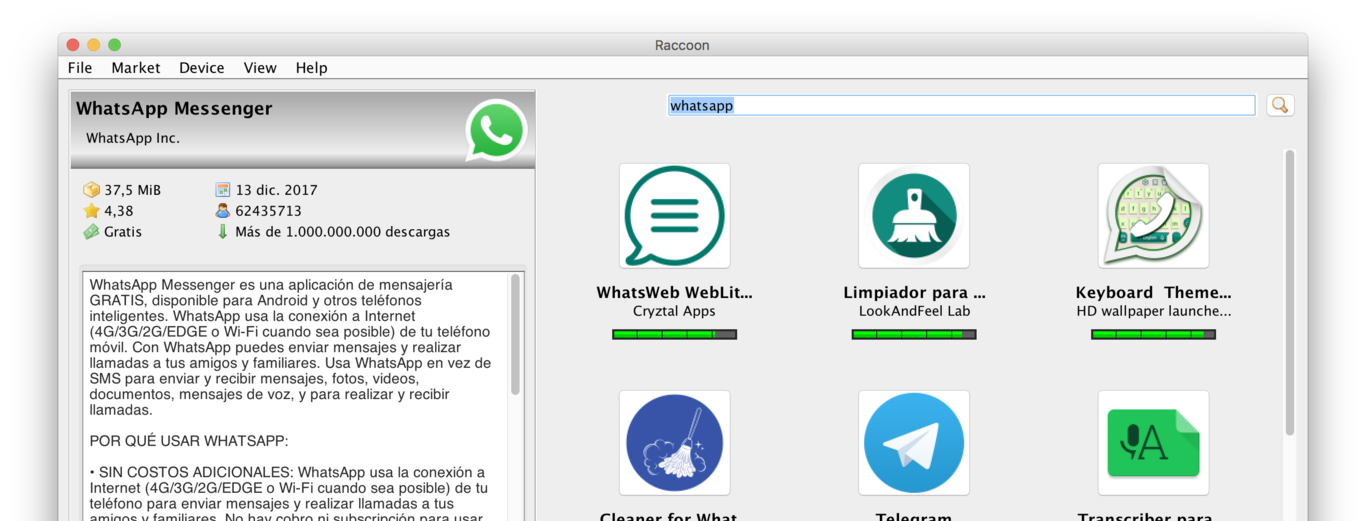Viewport: 1366px width, 521px height.
Task: Click the 62435713 ratings count
Action: pyautogui.click(x=268, y=211)
